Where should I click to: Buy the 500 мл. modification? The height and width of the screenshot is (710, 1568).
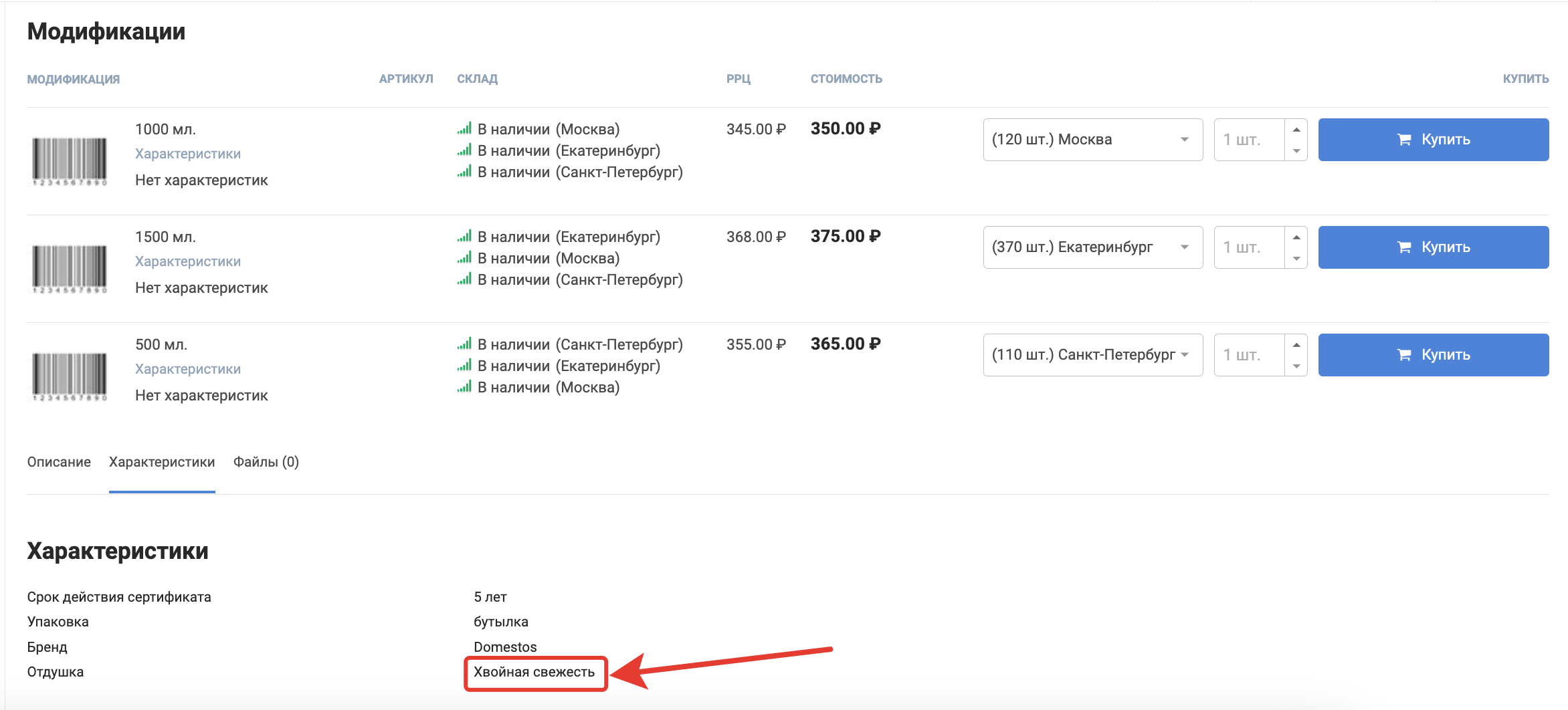1433,355
